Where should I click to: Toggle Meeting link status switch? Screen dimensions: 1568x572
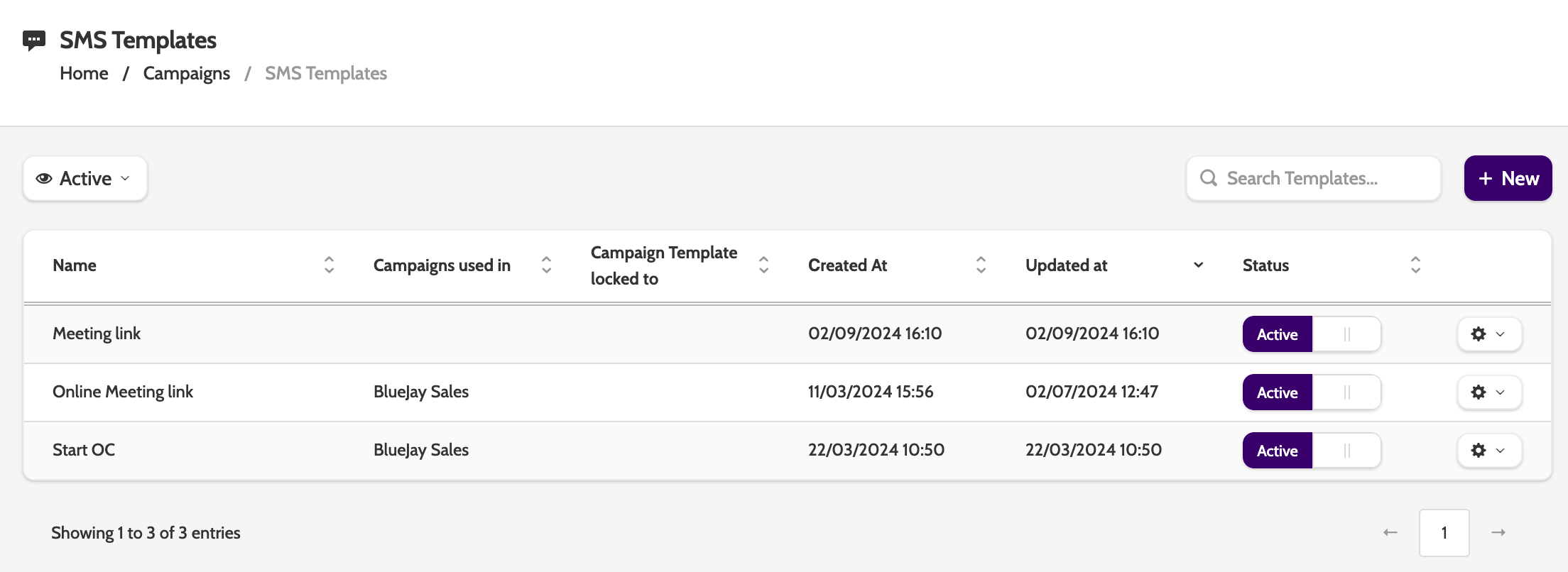1311,334
